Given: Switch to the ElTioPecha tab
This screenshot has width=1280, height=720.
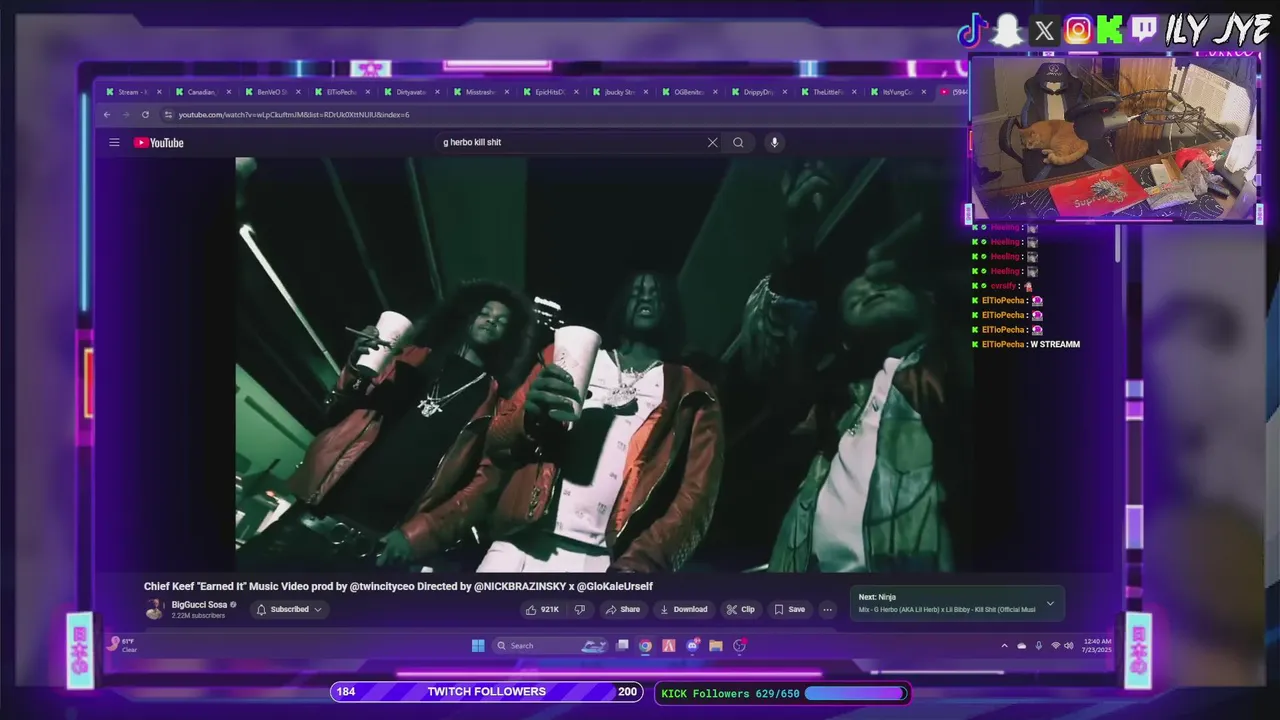Looking at the screenshot, I should click(x=341, y=92).
